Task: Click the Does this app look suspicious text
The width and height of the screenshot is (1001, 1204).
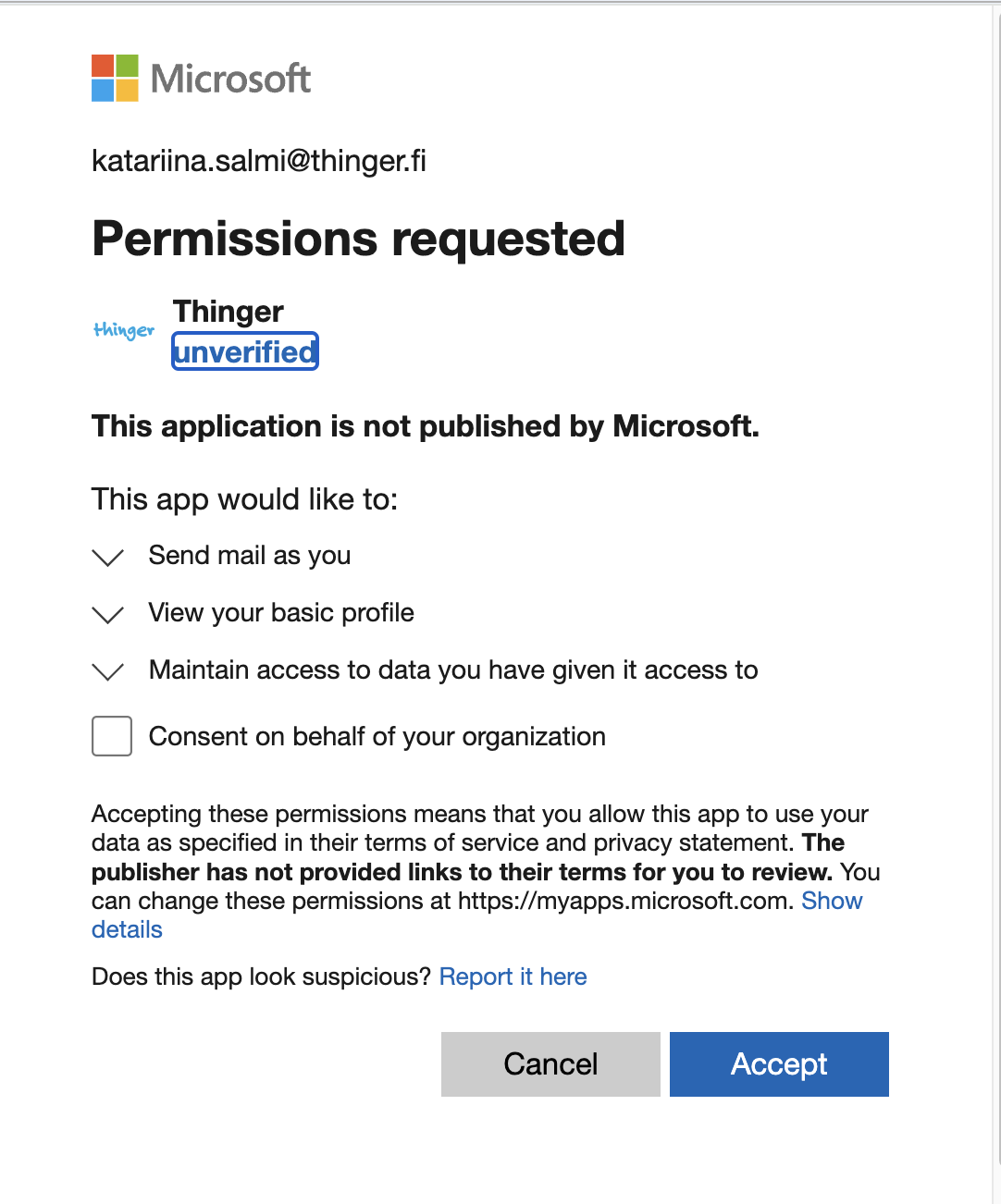Action: tap(262, 977)
